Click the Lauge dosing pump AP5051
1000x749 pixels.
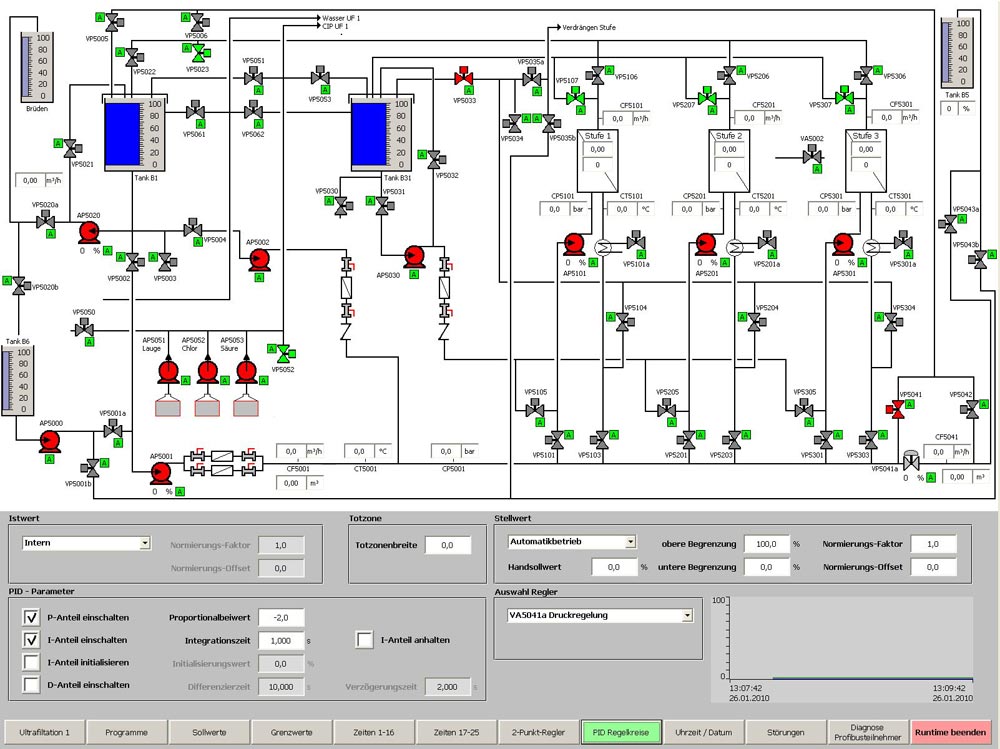pos(168,372)
